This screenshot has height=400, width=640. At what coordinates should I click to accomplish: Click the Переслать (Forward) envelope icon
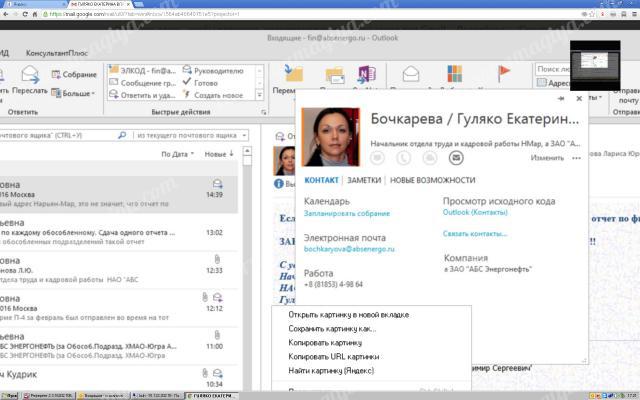pyautogui.click(x=30, y=74)
